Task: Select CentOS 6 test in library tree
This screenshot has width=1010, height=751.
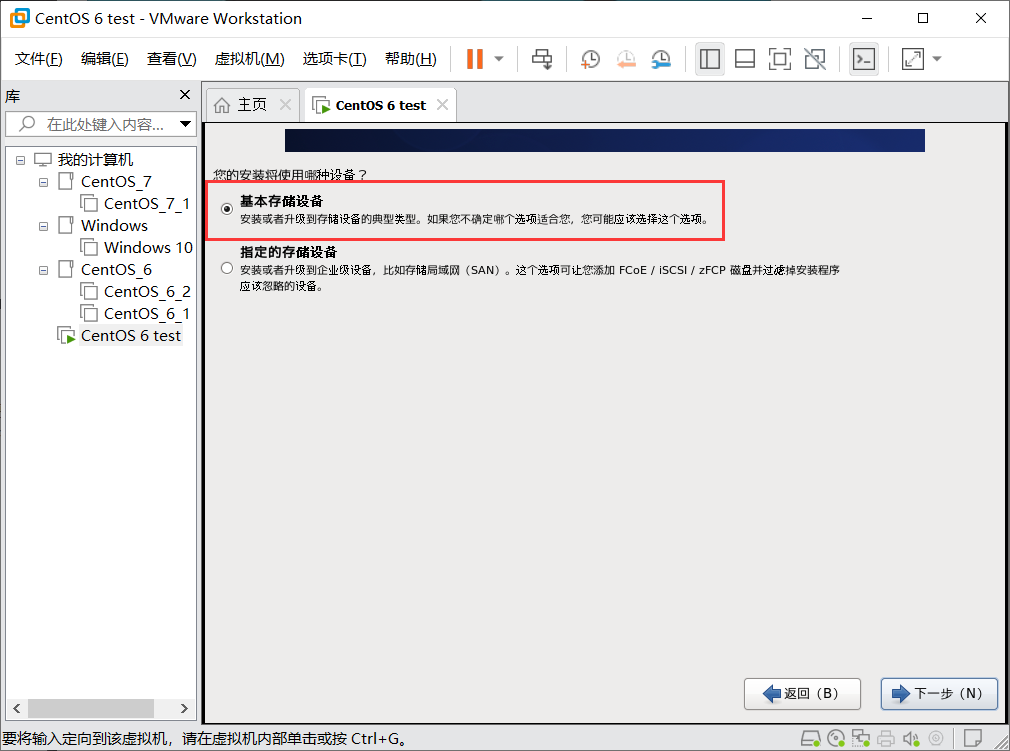Action: [x=131, y=336]
